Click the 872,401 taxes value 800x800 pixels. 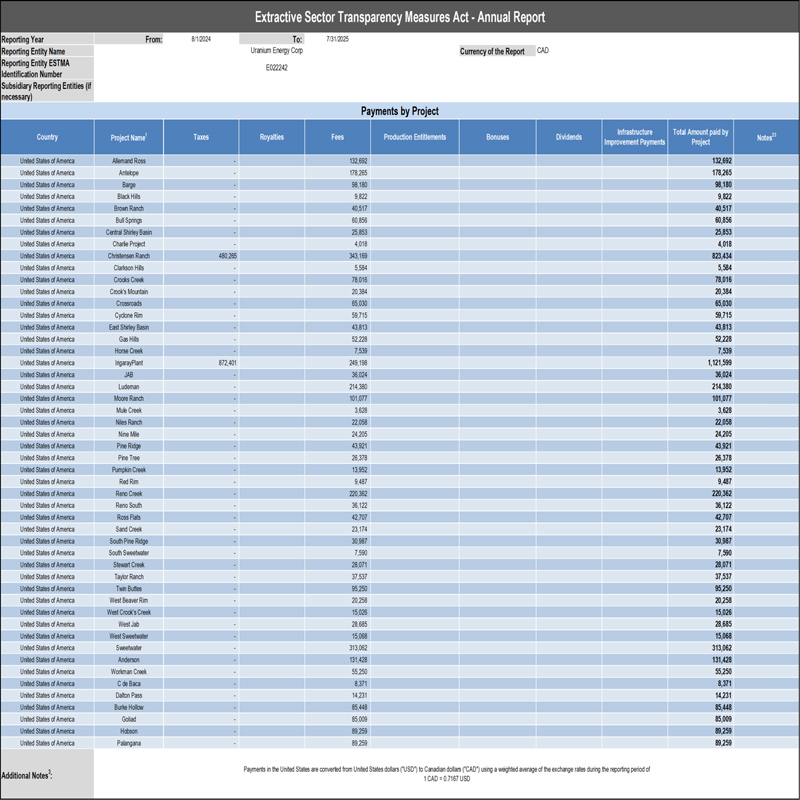[220, 363]
